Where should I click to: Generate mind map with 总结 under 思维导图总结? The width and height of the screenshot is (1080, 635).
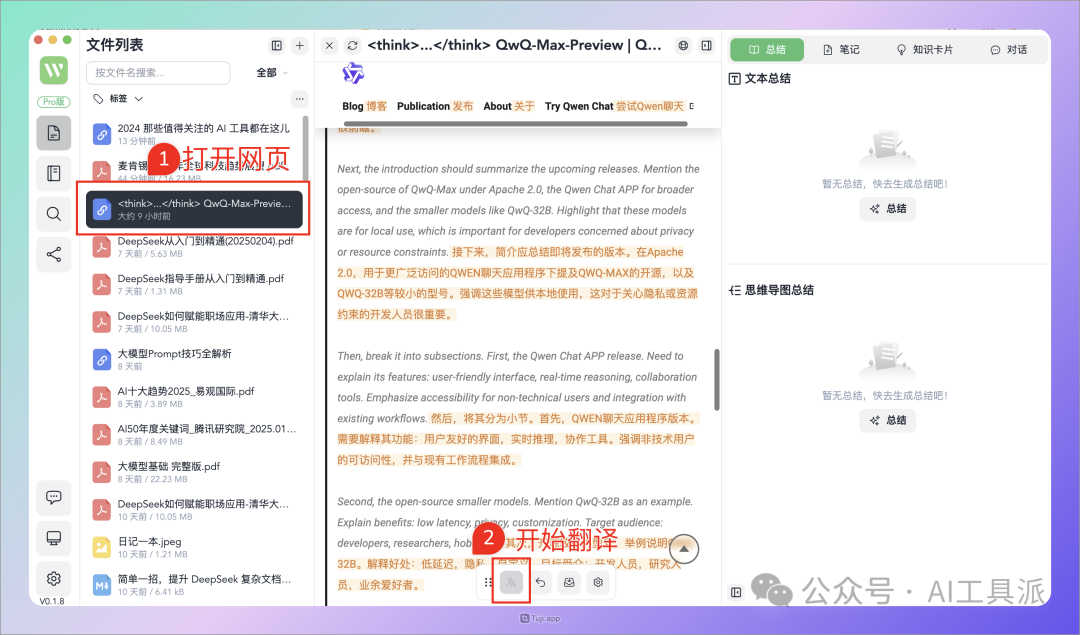pos(888,420)
